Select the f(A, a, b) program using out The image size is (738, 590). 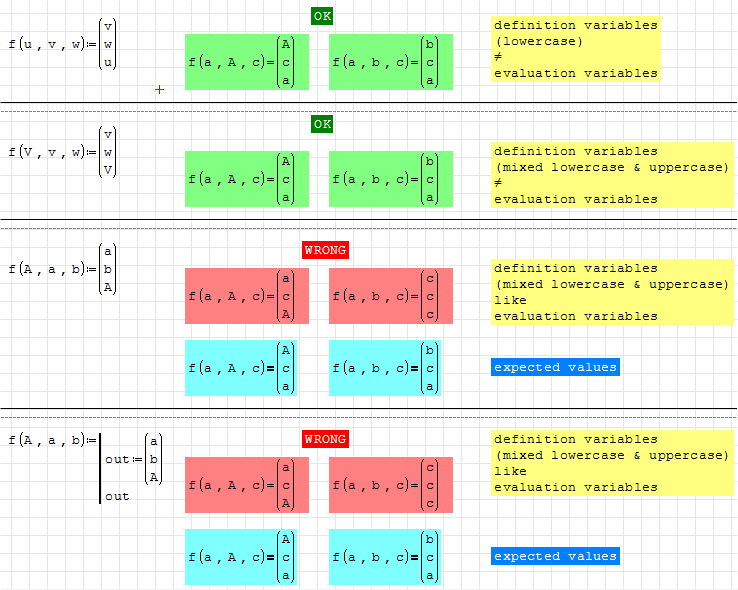[x=85, y=468]
